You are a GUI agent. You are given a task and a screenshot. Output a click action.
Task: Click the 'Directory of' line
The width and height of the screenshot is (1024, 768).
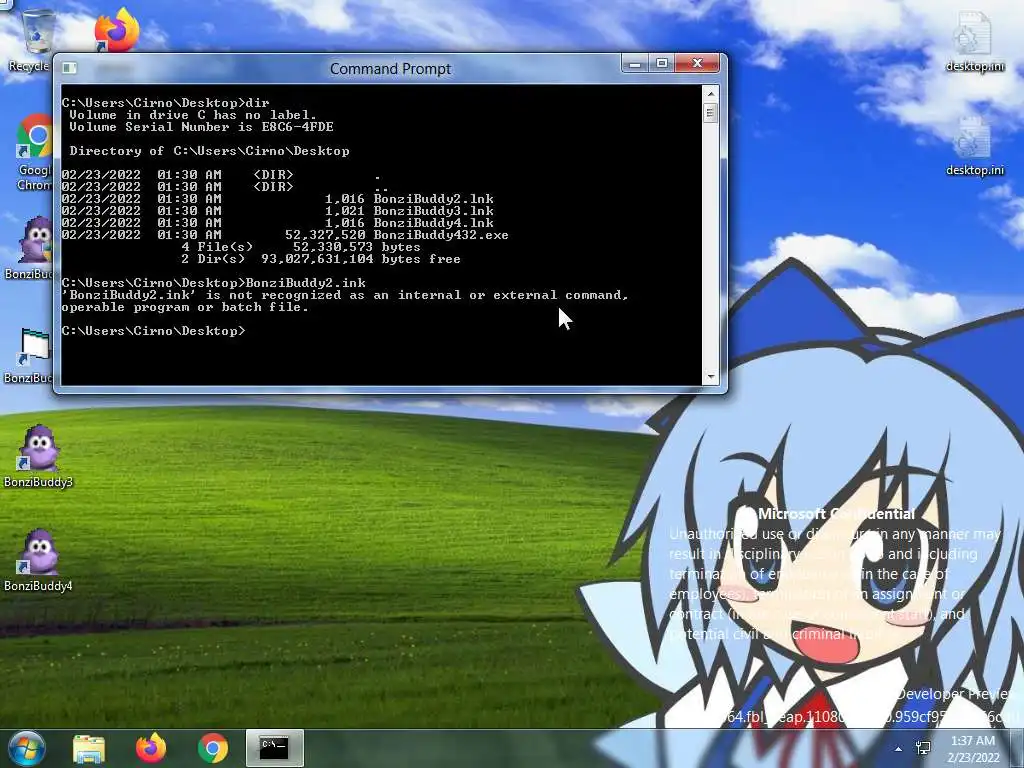[x=209, y=151]
